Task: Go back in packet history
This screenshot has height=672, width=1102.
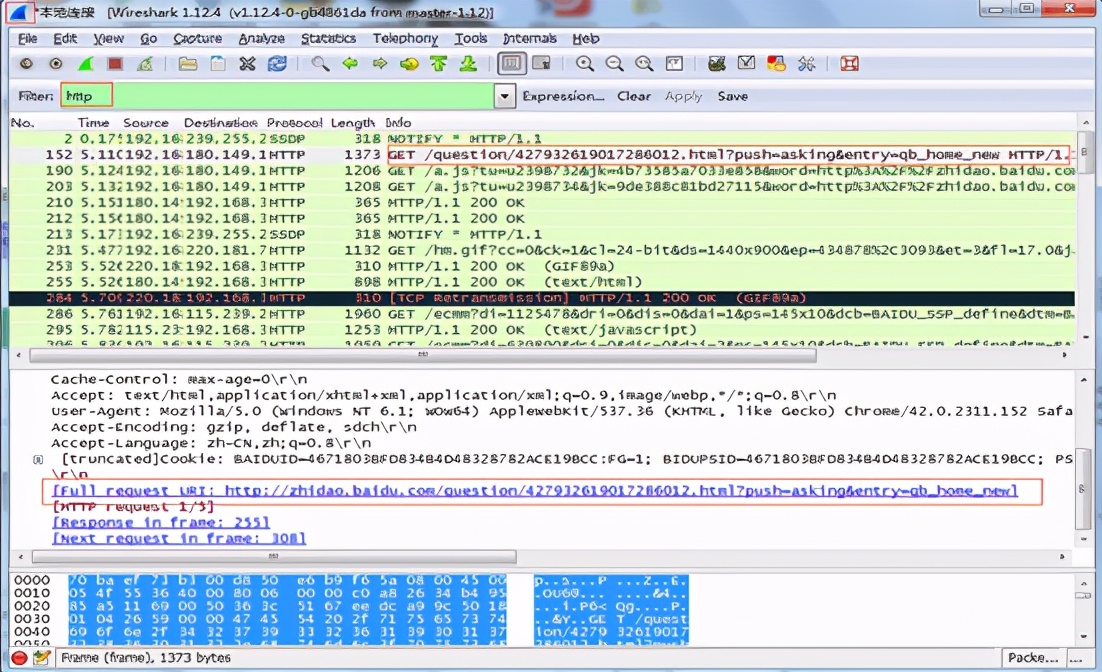Action: 350,64
